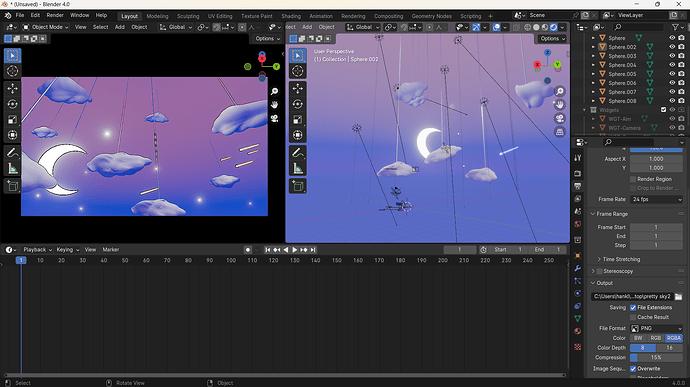
Task: Select the Measure tool in left viewport
Action: (x=12, y=169)
